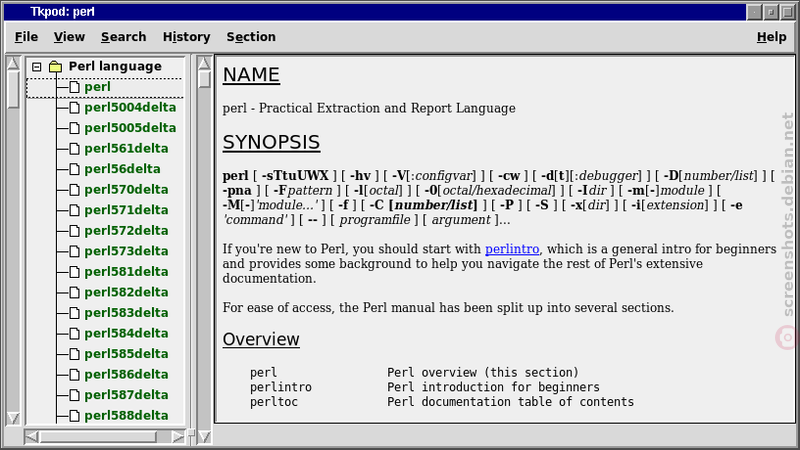
Task: Open perl561delta in the tree
Action: coord(126,148)
